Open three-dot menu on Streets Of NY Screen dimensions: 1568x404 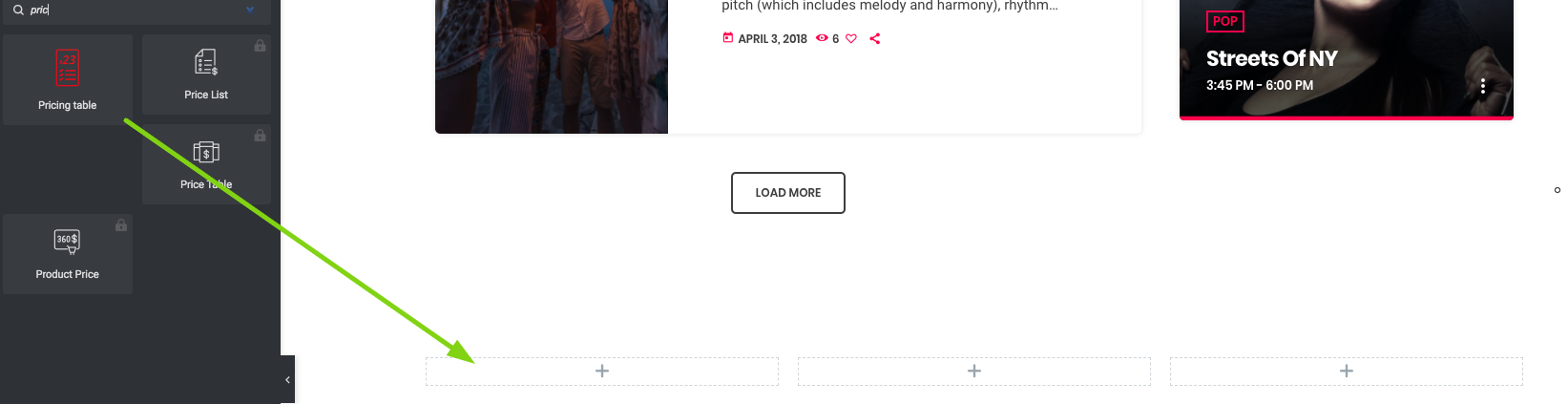pos(1482,86)
